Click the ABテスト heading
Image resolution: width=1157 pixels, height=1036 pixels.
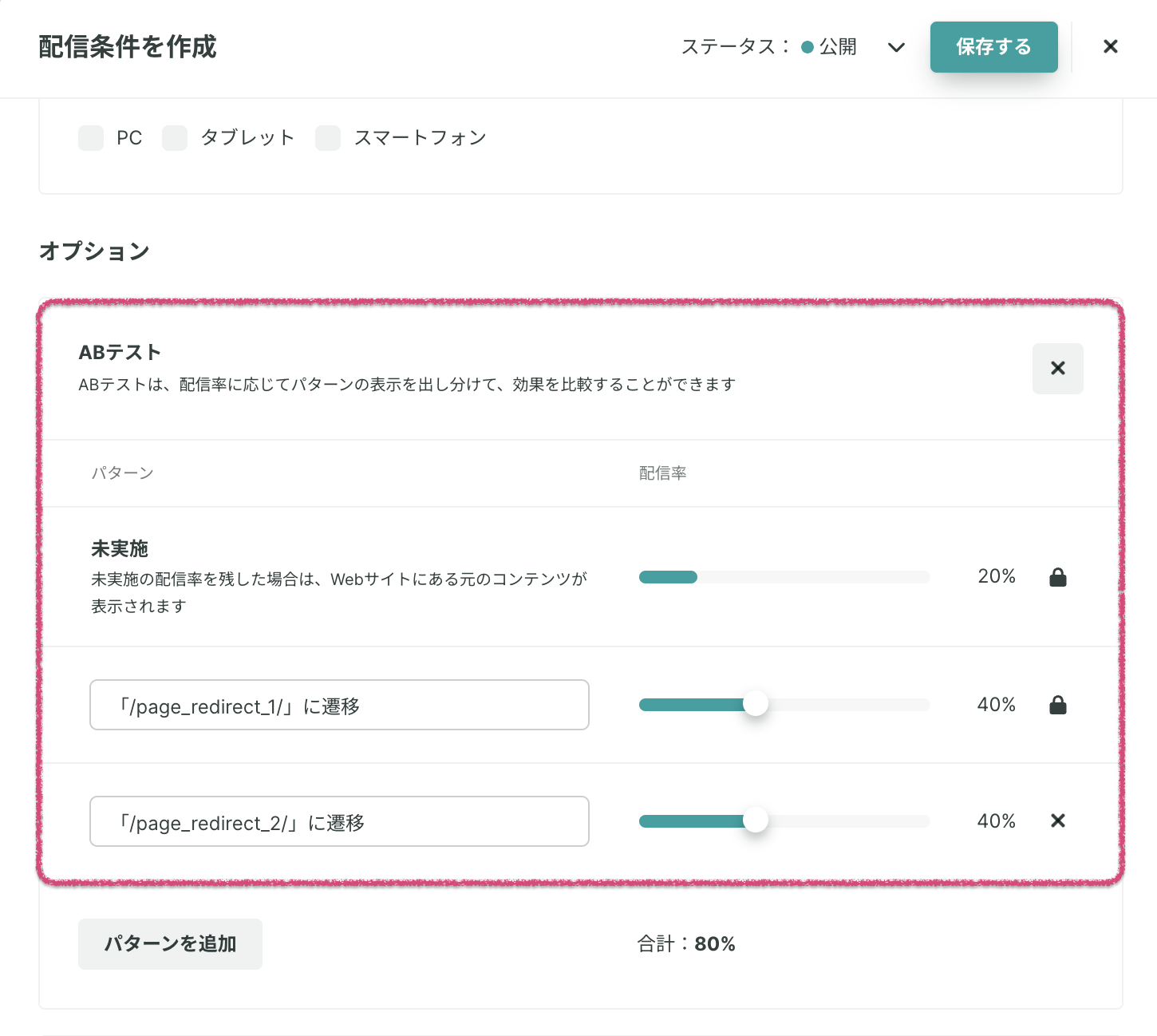[120, 353]
